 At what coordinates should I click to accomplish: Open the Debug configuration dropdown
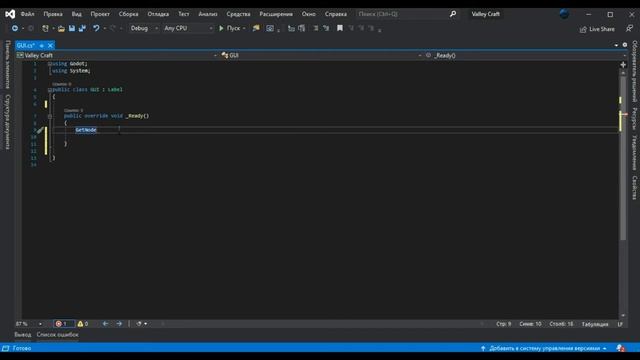point(144,28)
